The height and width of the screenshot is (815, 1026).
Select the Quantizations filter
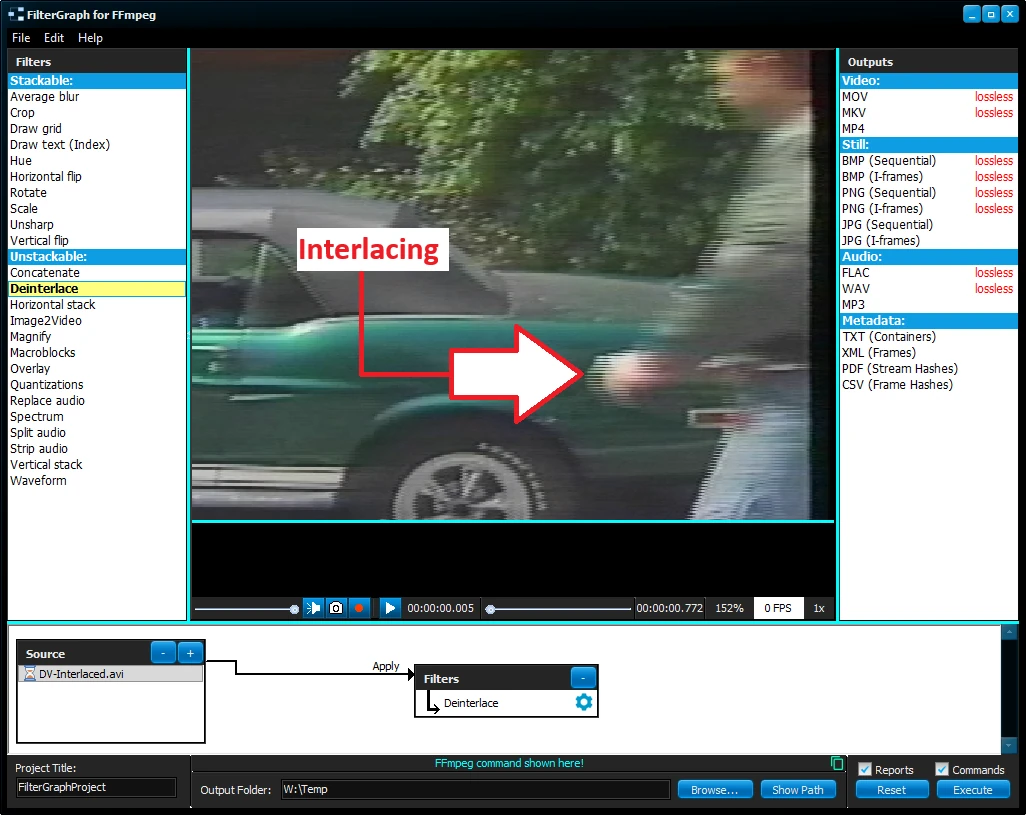point(97,385)
